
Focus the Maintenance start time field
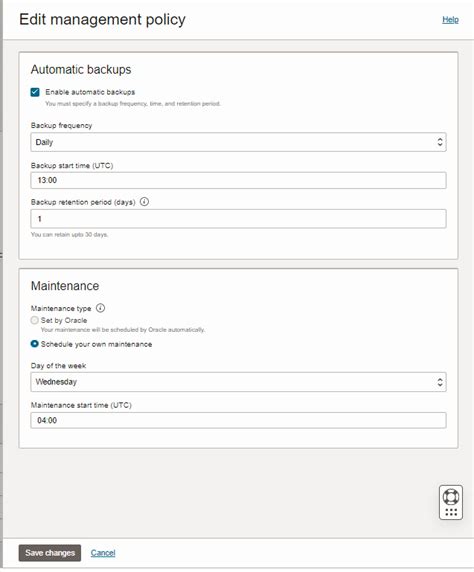[238, 420]
